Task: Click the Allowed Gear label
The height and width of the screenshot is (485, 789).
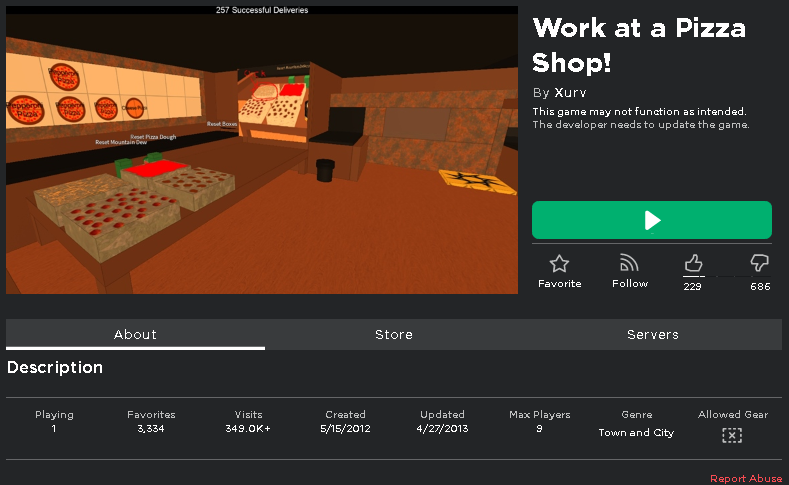Action: click(x=733, y=415)
